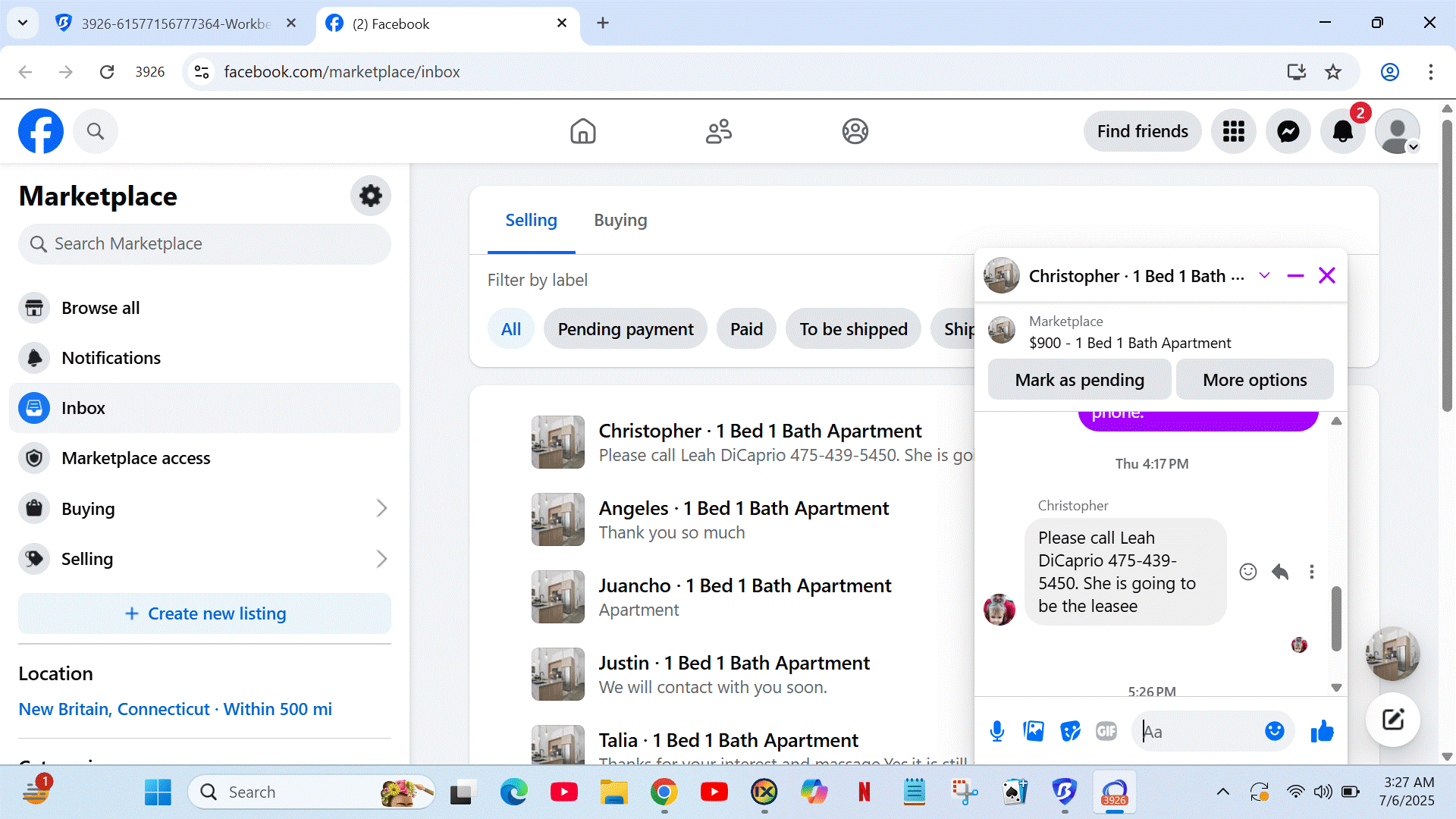
Task: Click Create new listing
Action: point(205,613)
